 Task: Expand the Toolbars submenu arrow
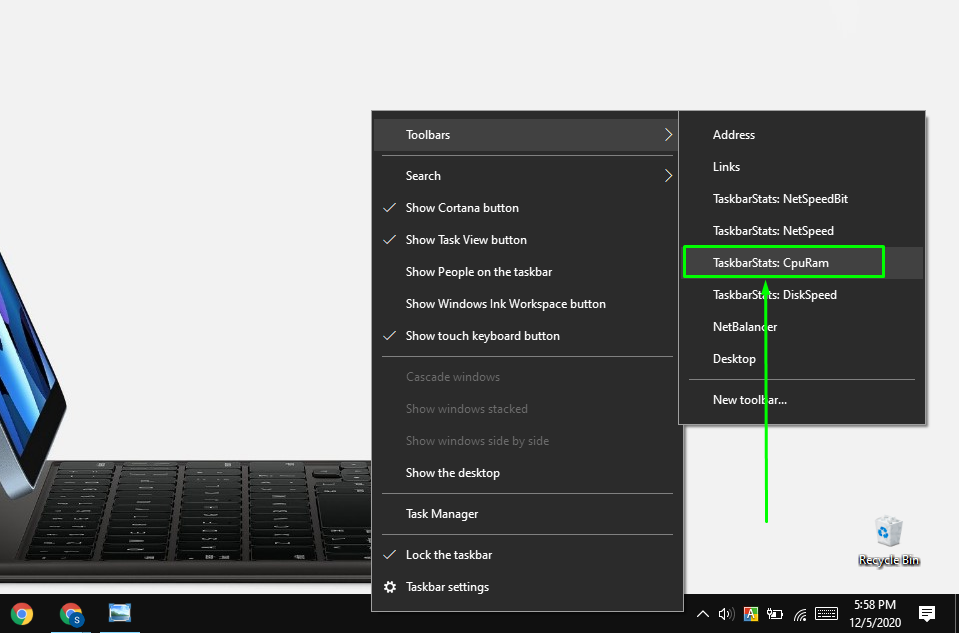[667, 135]
